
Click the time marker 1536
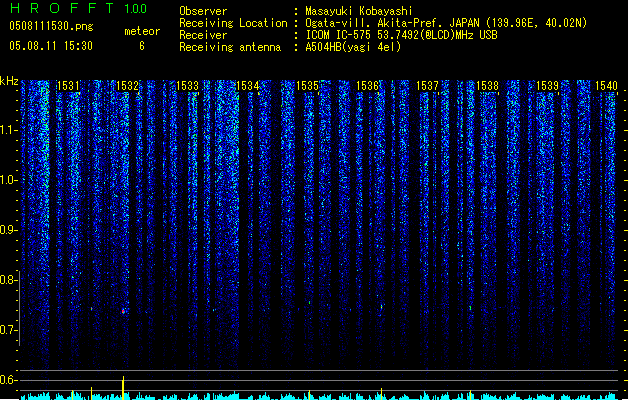367,86
